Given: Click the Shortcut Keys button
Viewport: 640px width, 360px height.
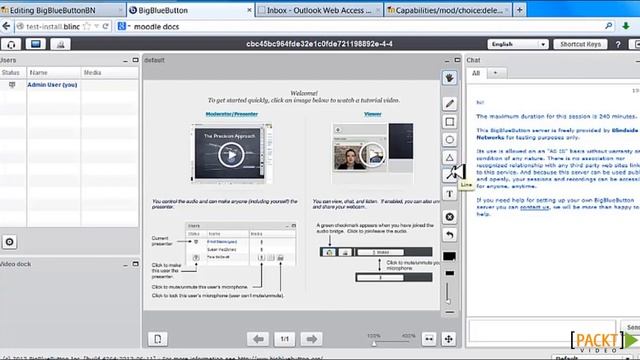Looking at the screenshot, I should coord(580,44).
